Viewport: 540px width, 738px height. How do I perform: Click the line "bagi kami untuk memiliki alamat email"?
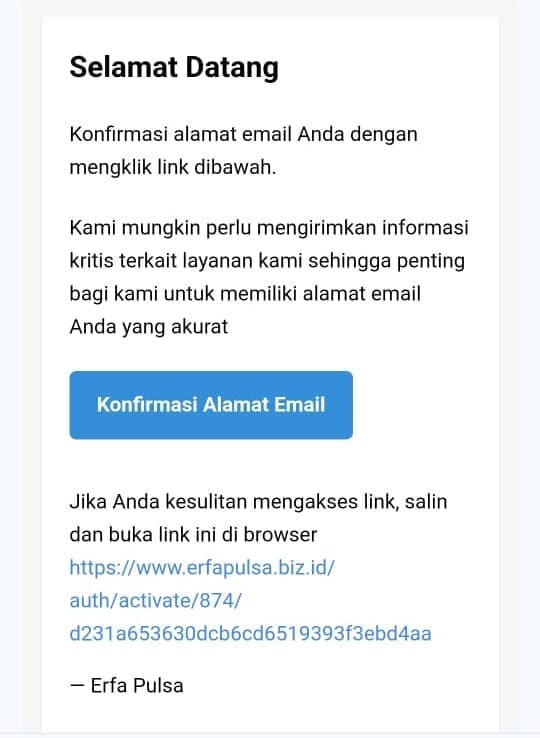coord(245,294)
